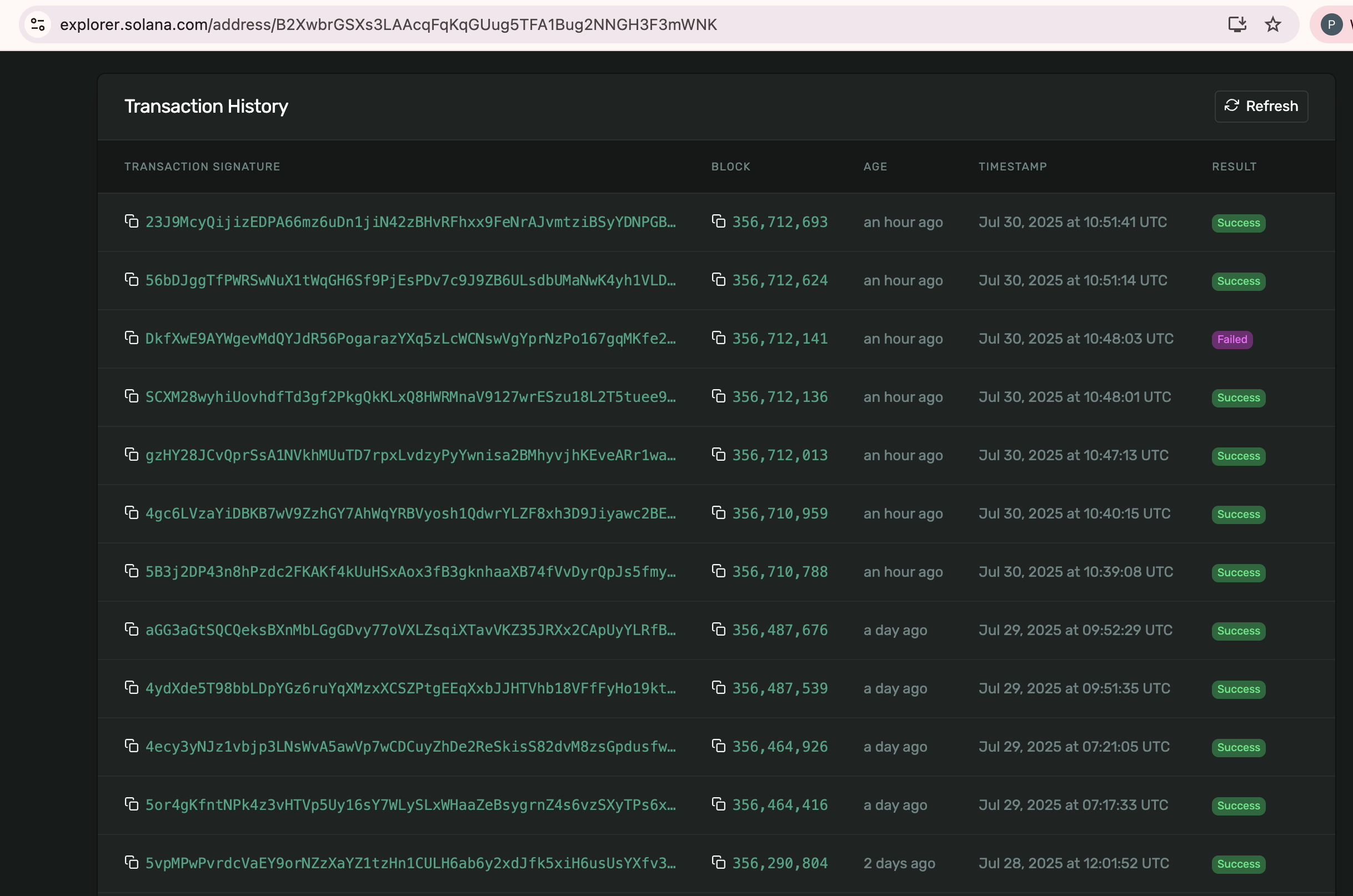Bookmark this page with the star icon
This screenshot has width=1353, height=896.
point(1274,24)
